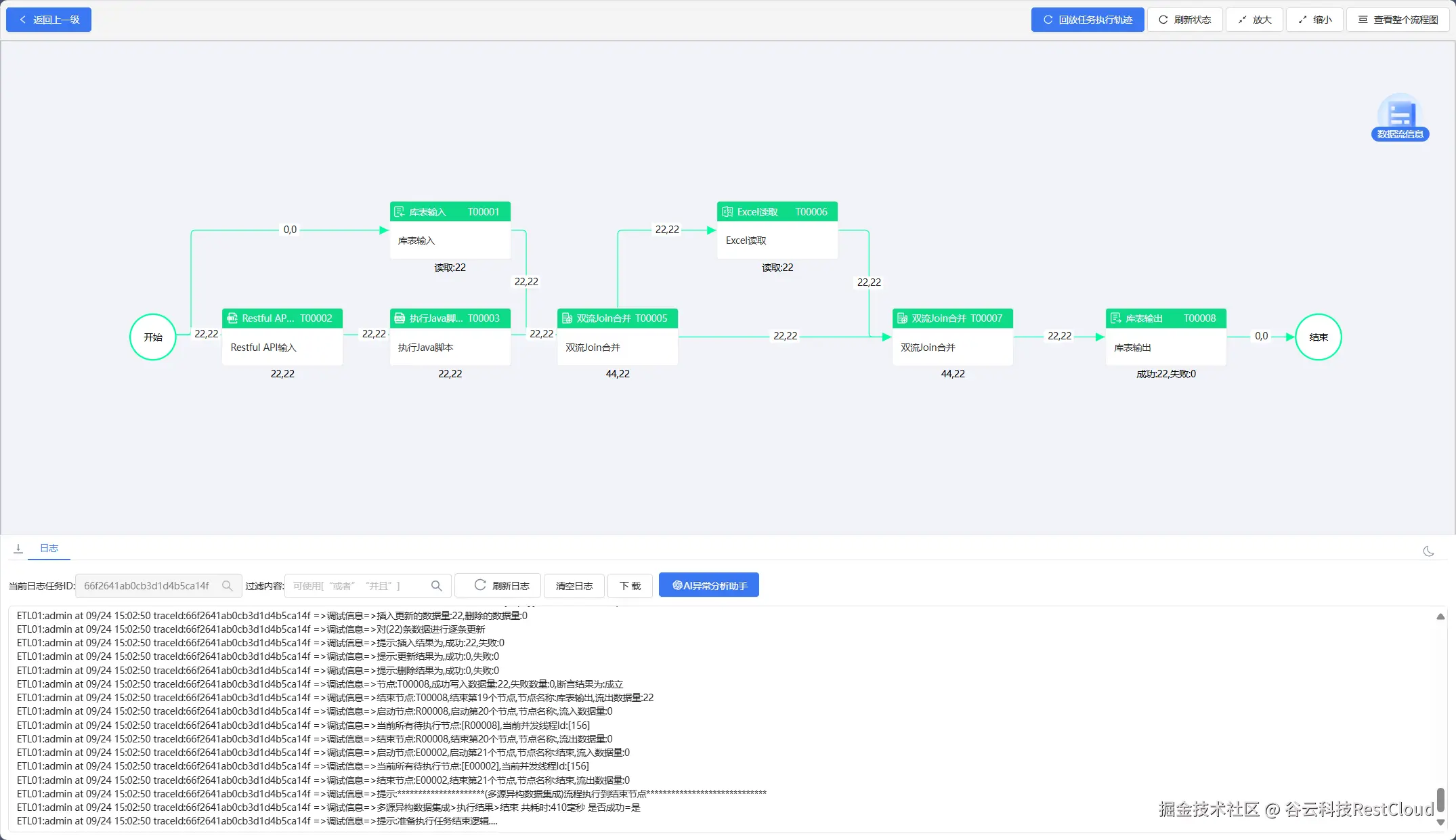Click the 返回上一级 back button
The image size is (1456, 840).
point(49,20)
